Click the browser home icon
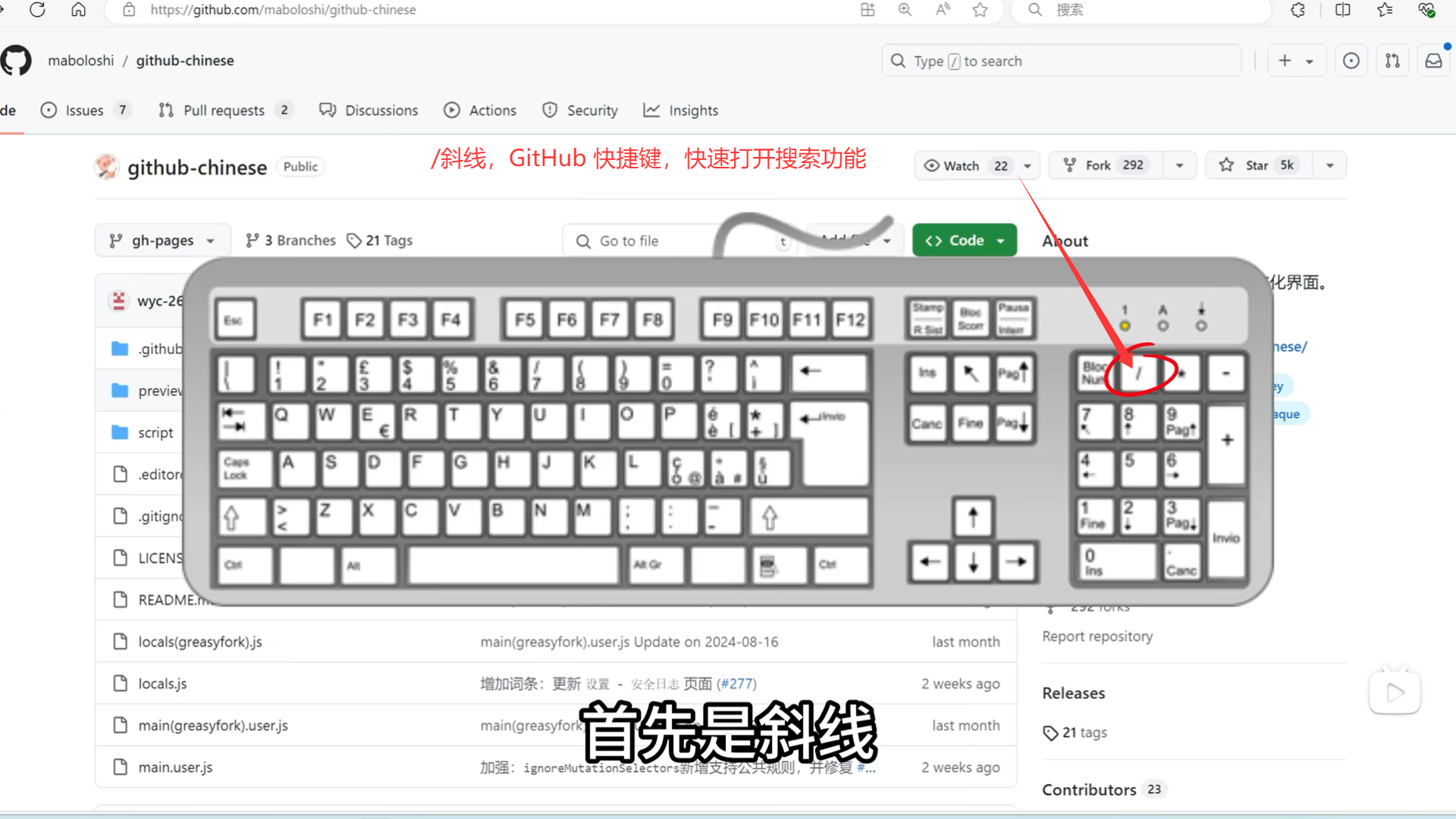Screen dimensions: 1456x819 [78, 10]
